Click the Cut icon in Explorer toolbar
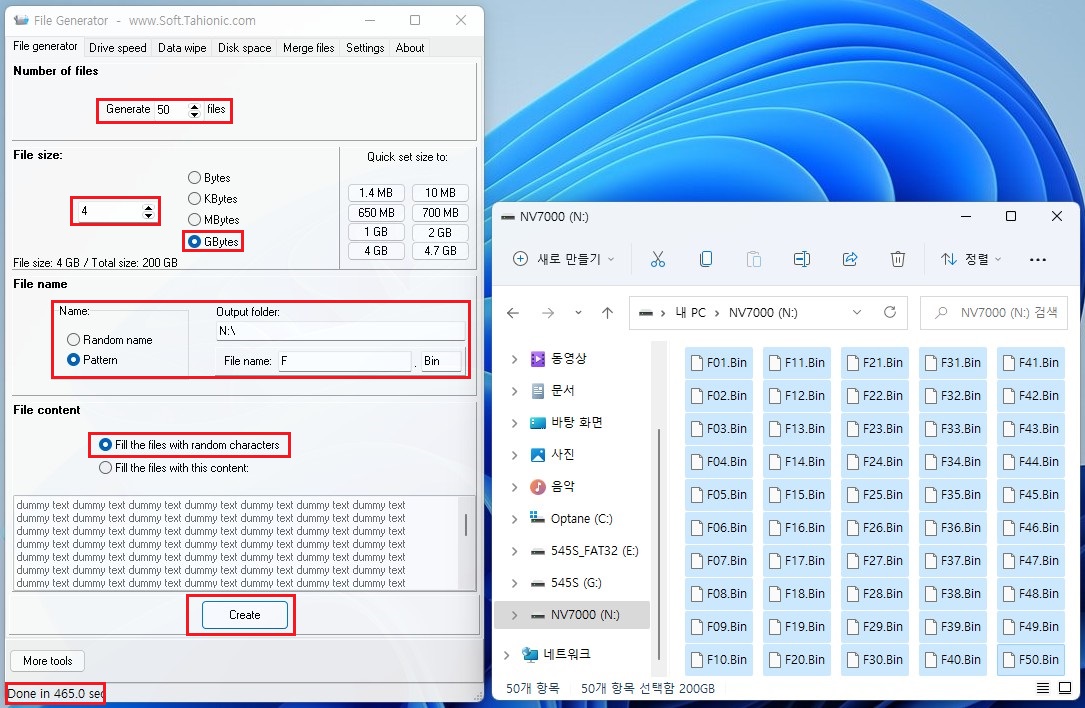Screen dimensions: 1085x708 click(x=657, y=259)
